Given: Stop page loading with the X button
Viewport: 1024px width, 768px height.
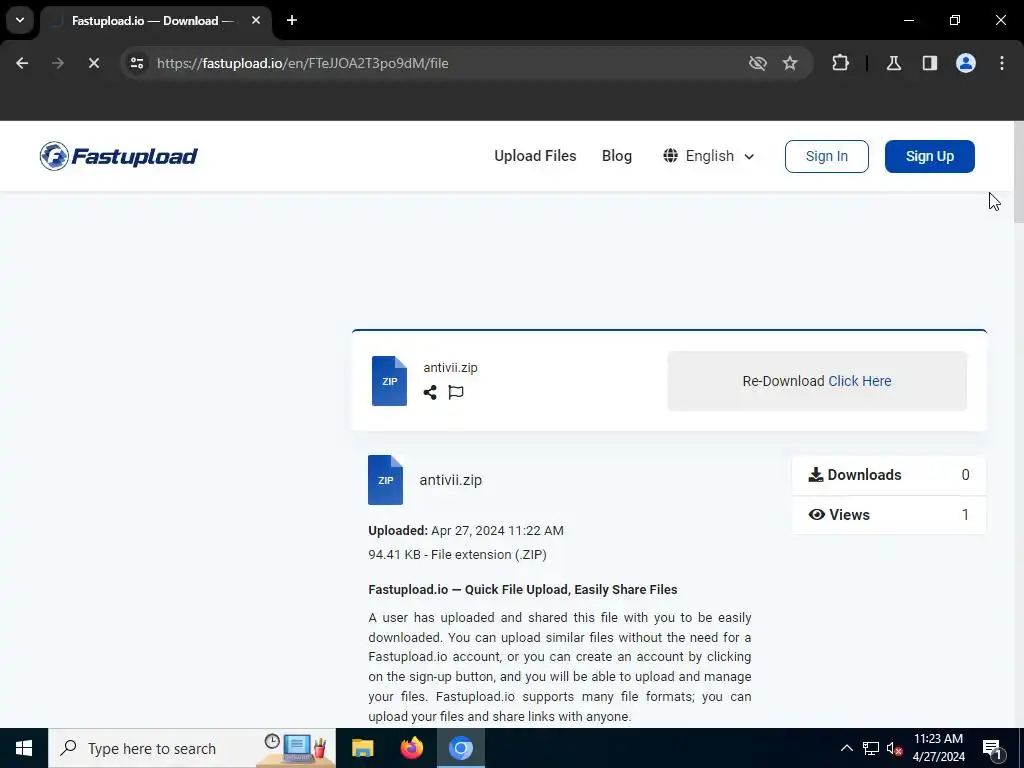Looking at the screenshot, I should 94,63.
